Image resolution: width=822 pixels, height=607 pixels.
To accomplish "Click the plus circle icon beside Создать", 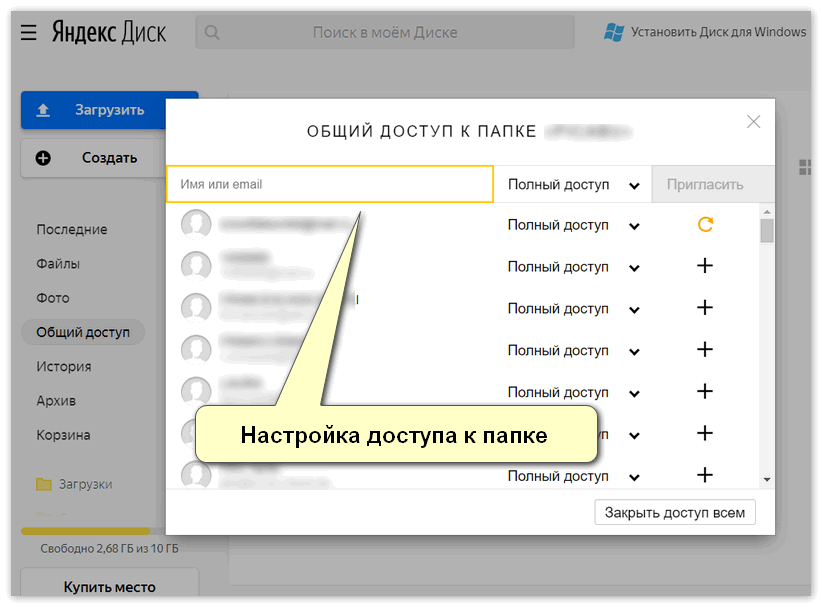I will click(43, 158).
